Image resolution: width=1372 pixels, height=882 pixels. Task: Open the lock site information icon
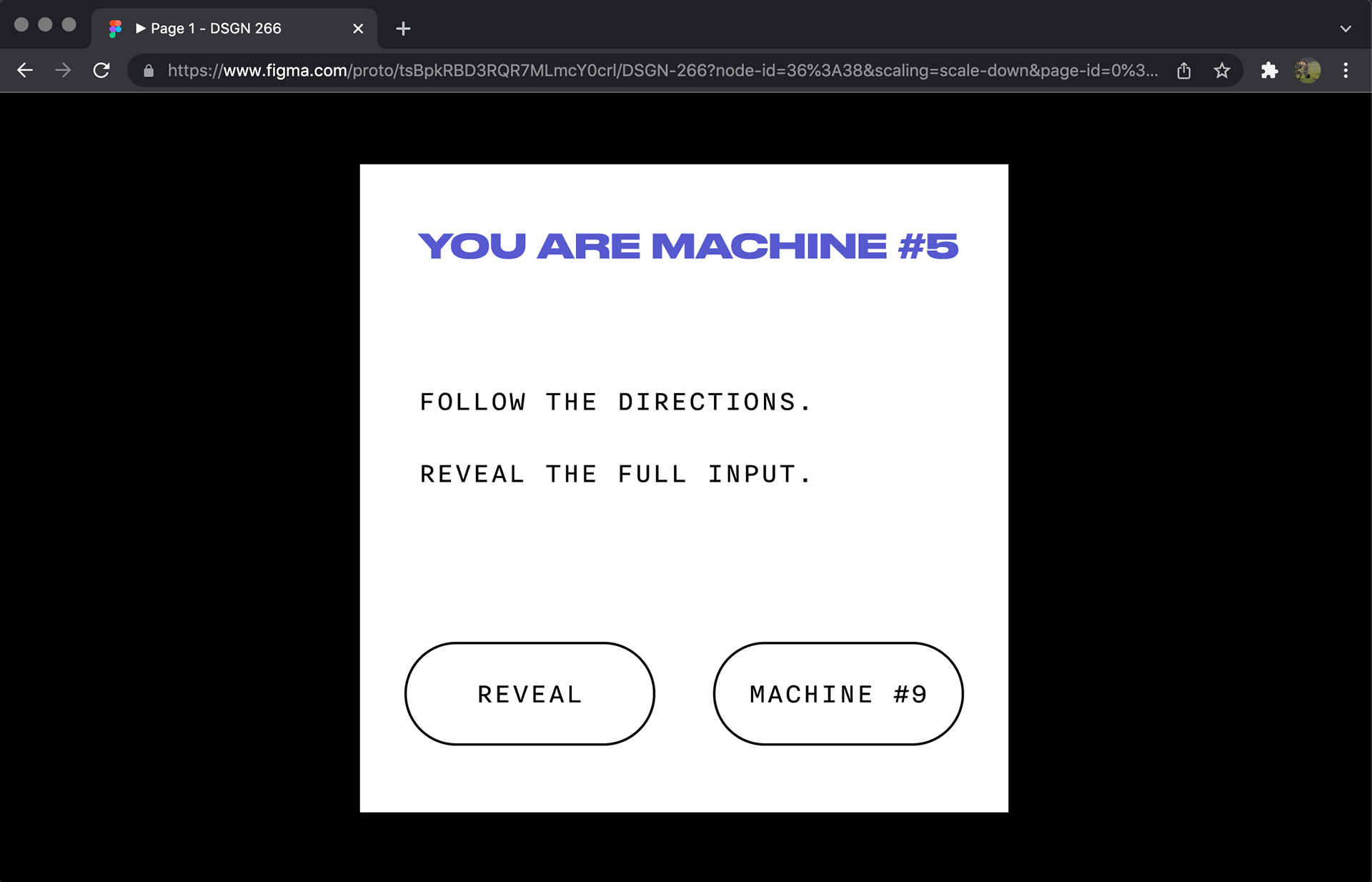[x=149, y=71]
